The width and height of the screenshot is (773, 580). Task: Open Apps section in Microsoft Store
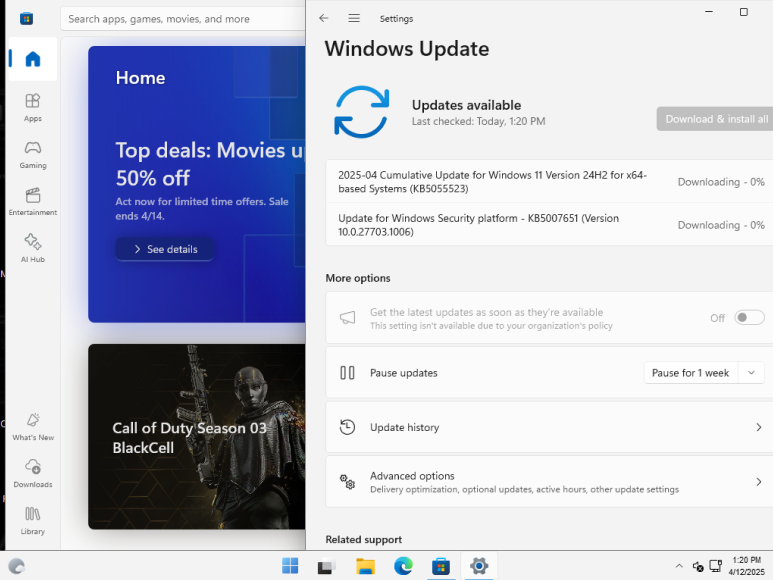click(x=33, y=107)
